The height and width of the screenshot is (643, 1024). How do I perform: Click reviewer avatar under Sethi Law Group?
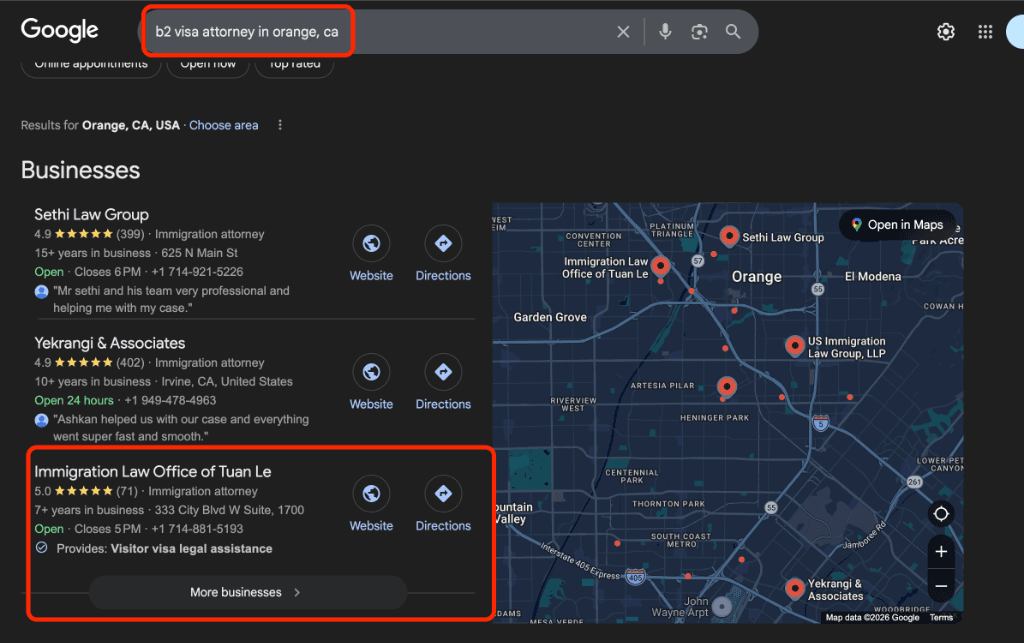41,291
